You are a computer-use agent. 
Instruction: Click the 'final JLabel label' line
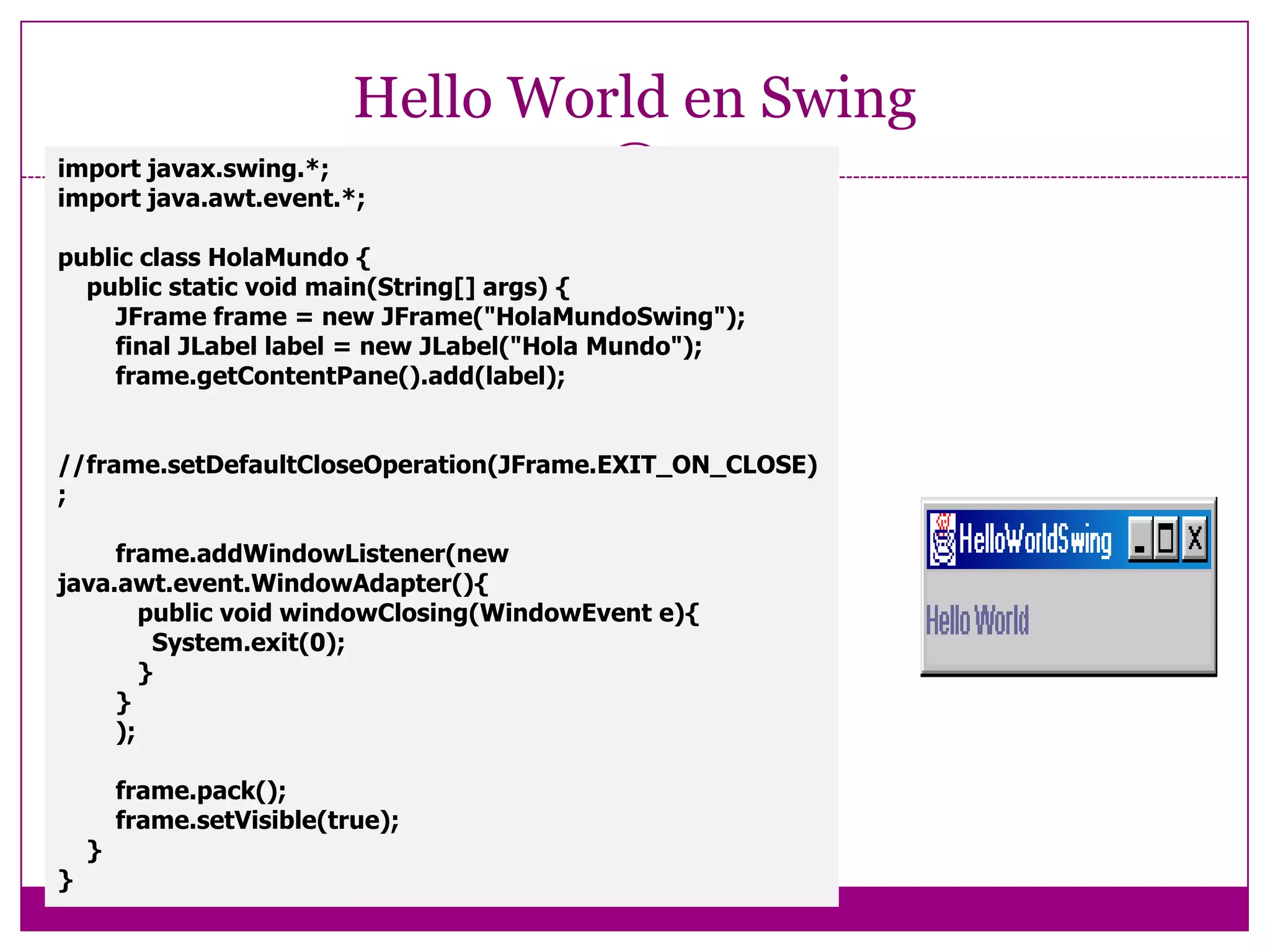tap(409, 346)
